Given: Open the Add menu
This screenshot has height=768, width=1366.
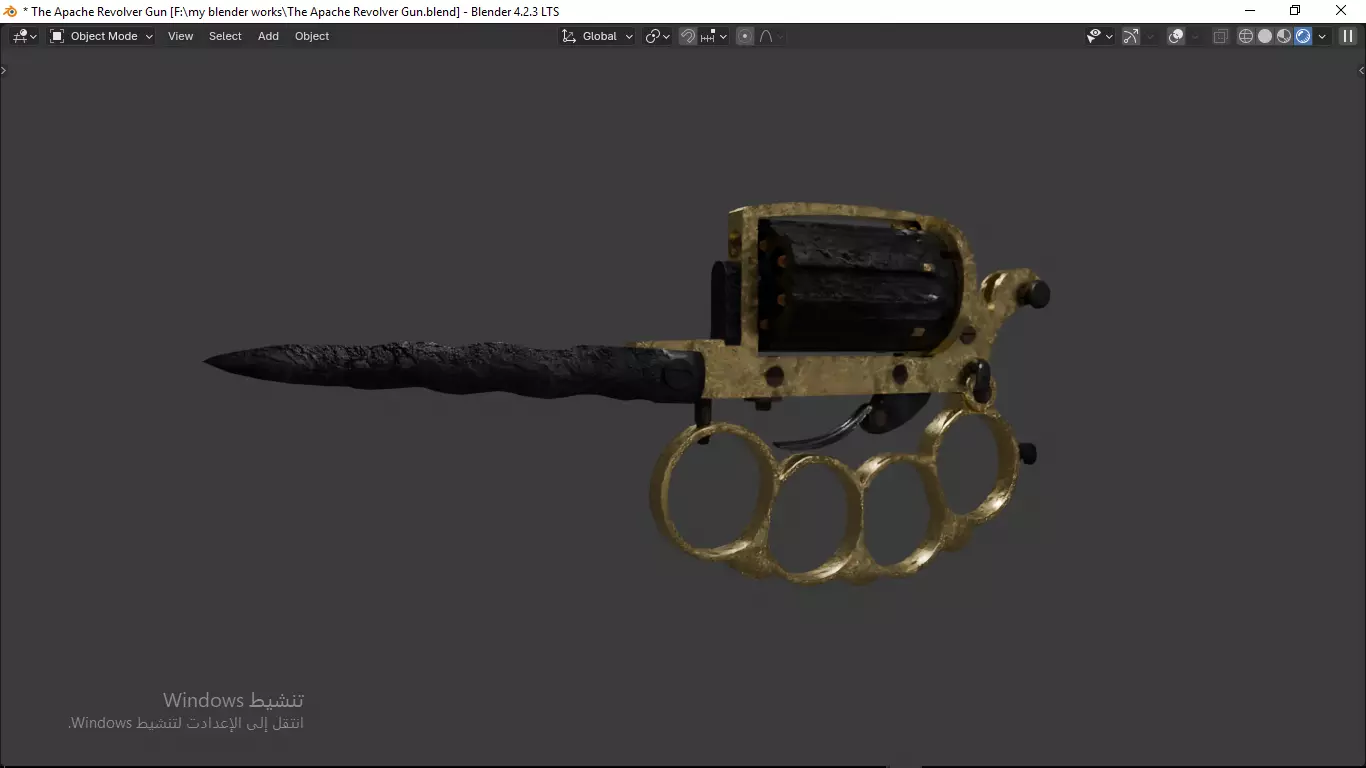Looking at the screenshot, I should 268,36.
